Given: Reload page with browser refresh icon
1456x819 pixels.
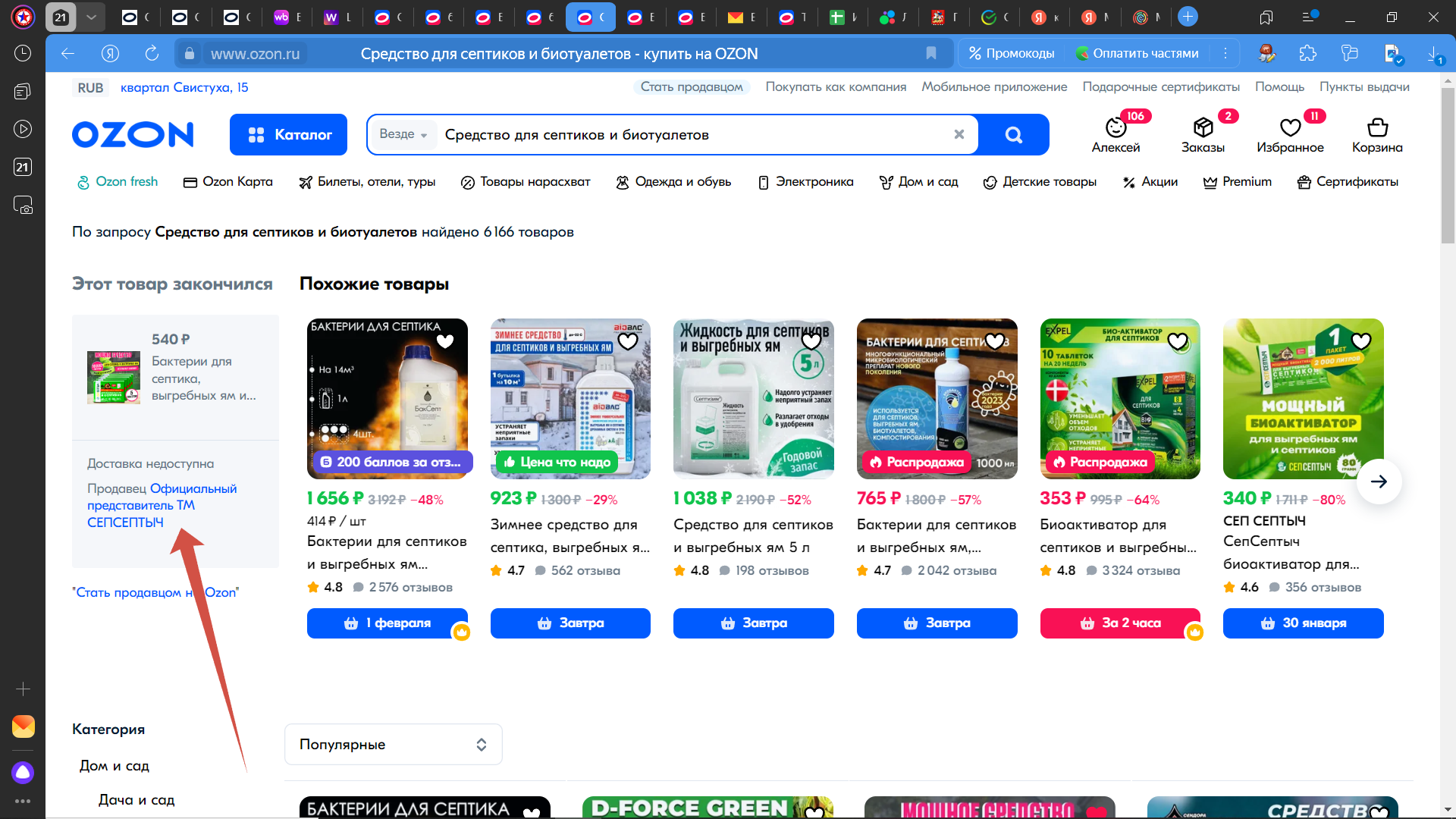Looking at the screenshot, I should (x=152, y=53).
